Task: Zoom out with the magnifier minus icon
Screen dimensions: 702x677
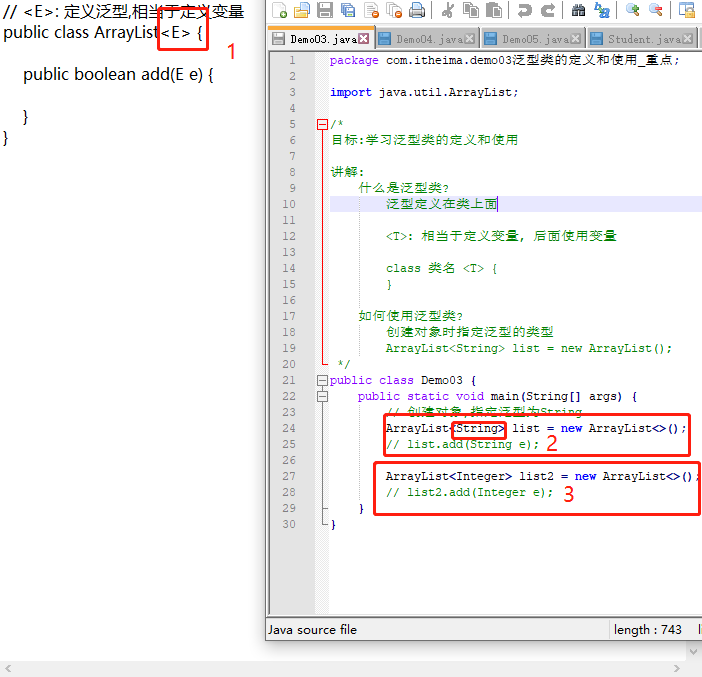Action: pos(655,10)
